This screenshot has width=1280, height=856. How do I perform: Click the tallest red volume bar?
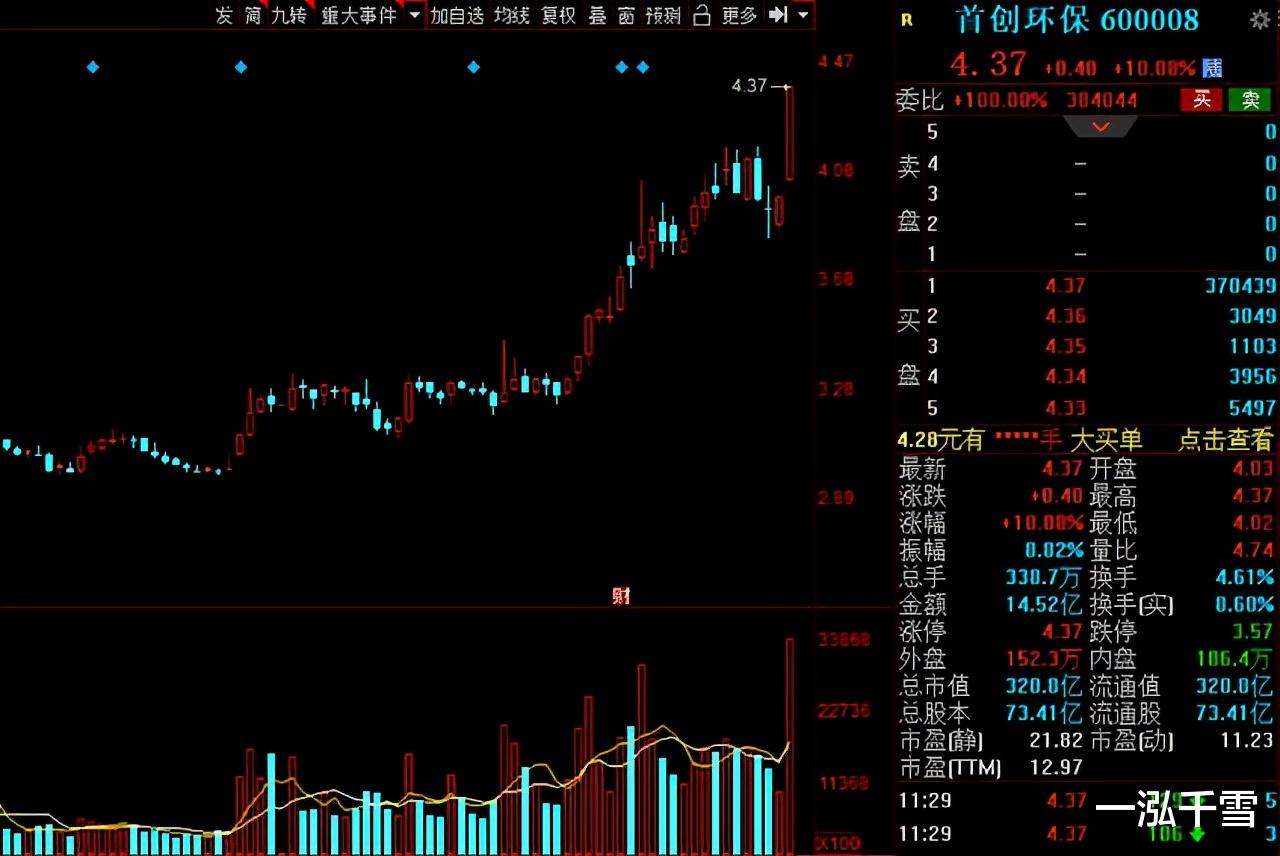tap(790, 746)
